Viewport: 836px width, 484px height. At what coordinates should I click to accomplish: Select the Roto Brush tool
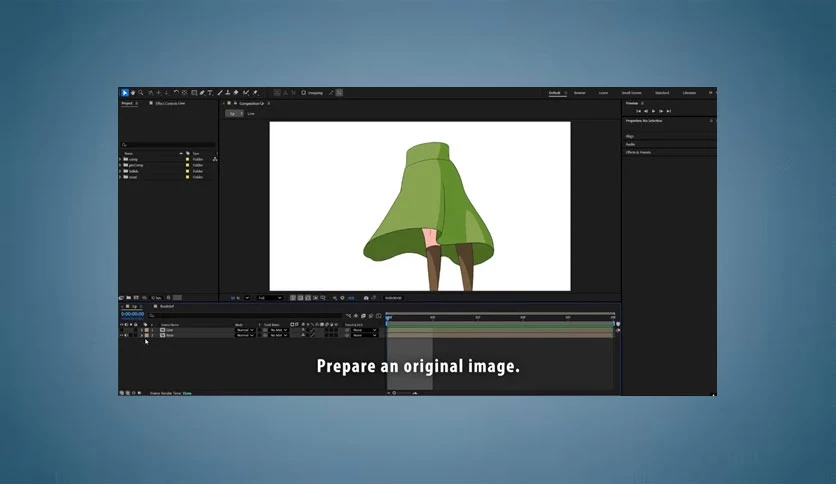tap(246, 93)
